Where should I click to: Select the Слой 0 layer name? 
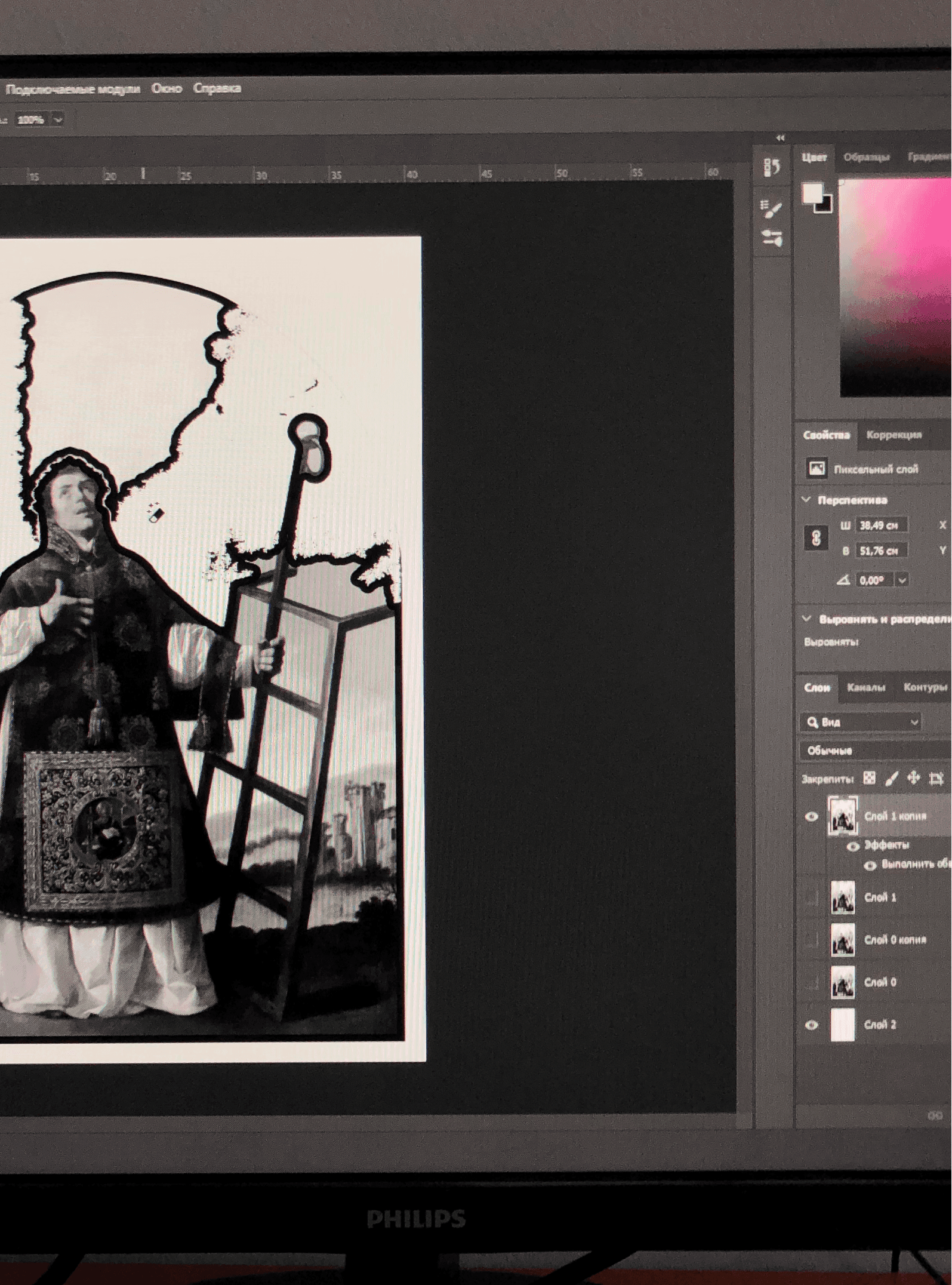point(880,982)
